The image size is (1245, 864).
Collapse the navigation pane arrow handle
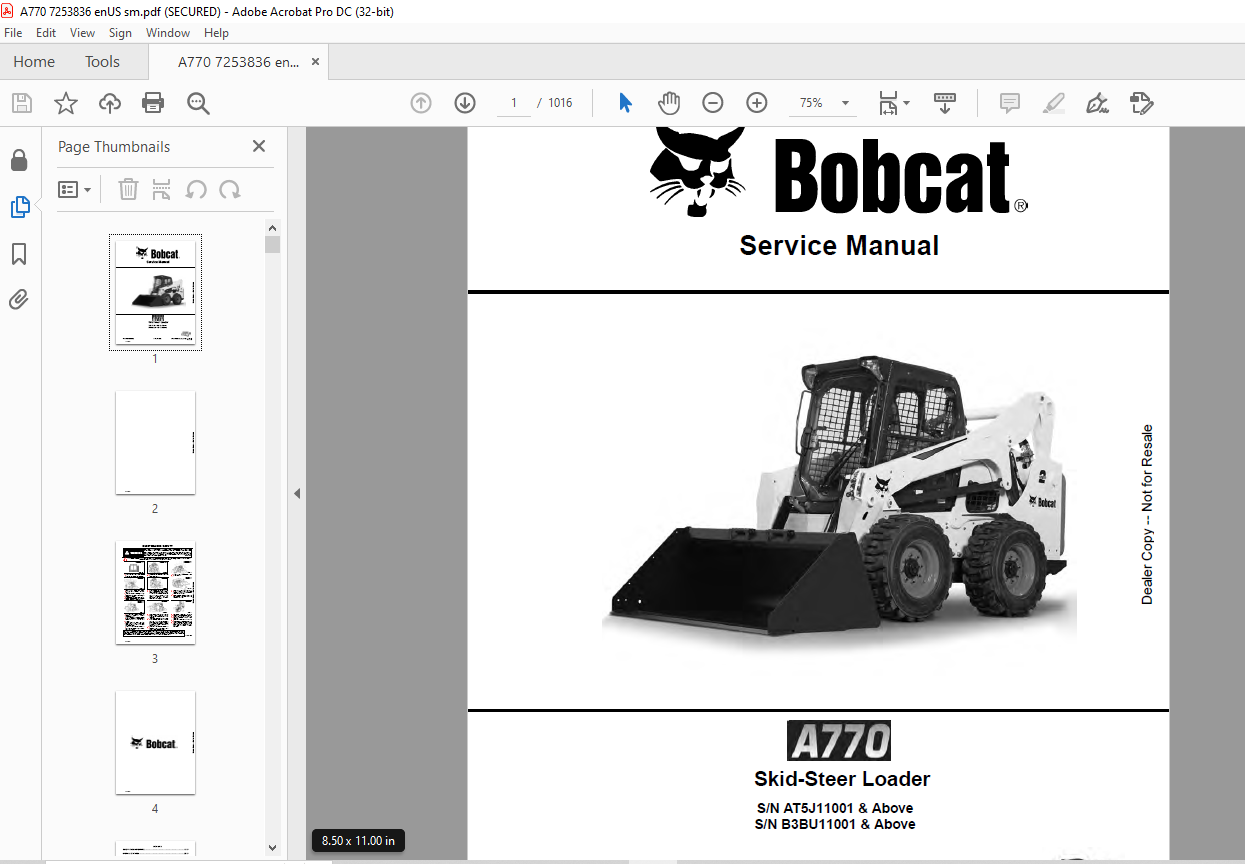pyautogui.click(x=297, y=494)
